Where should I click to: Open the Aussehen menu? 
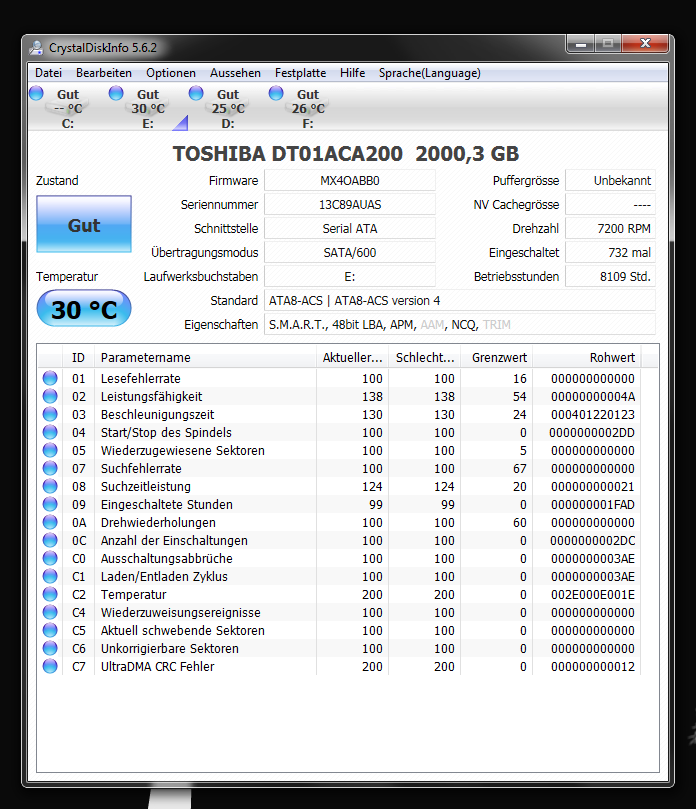coord(235,73)
